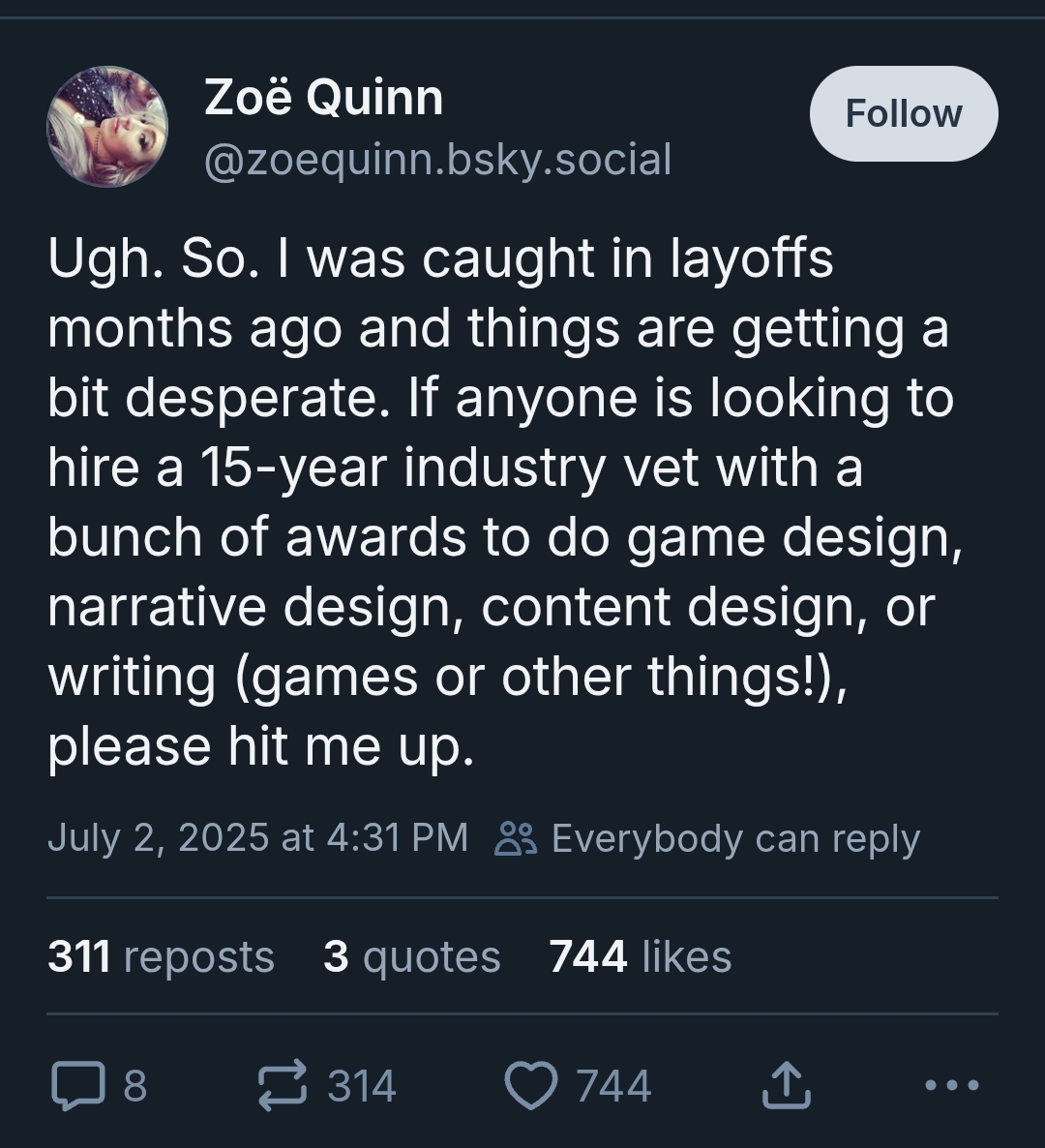Click the July 2, 2025 timestamp
1045x1148 pixels.
(x=257, y=837)
